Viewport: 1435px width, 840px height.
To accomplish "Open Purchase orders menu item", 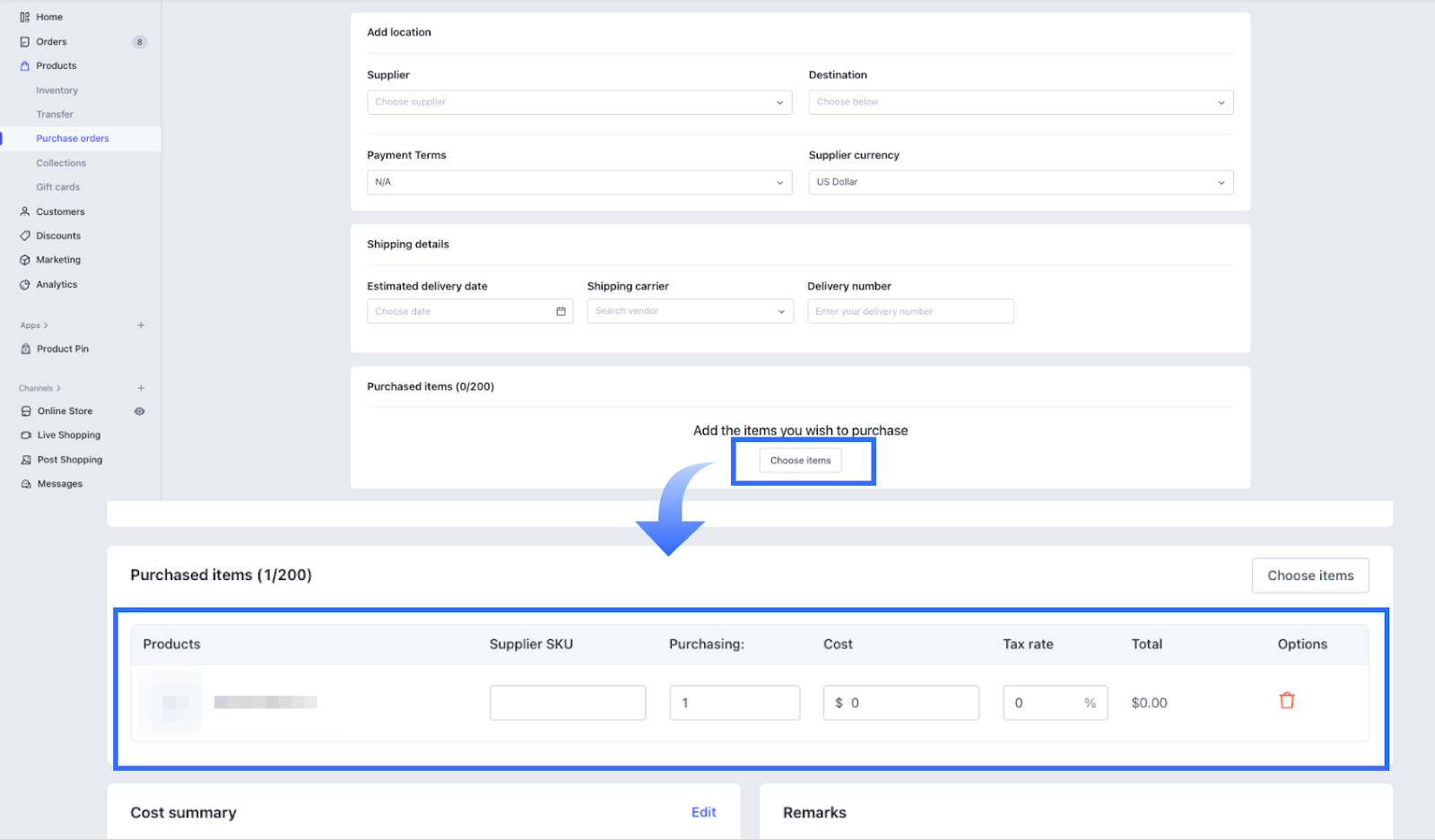I will tap(72, 139).
